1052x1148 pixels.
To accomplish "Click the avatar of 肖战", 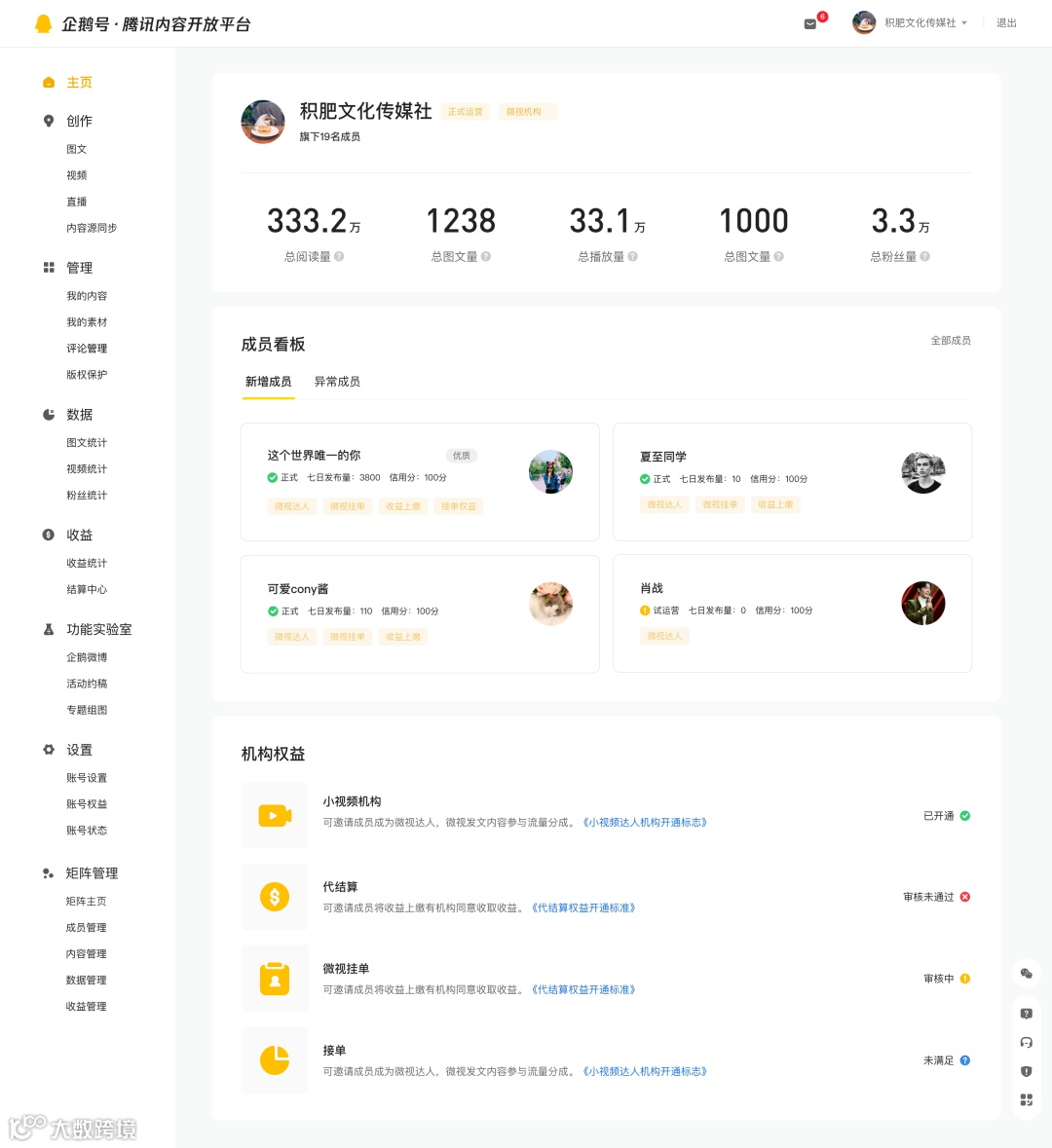I will [923, 604].
